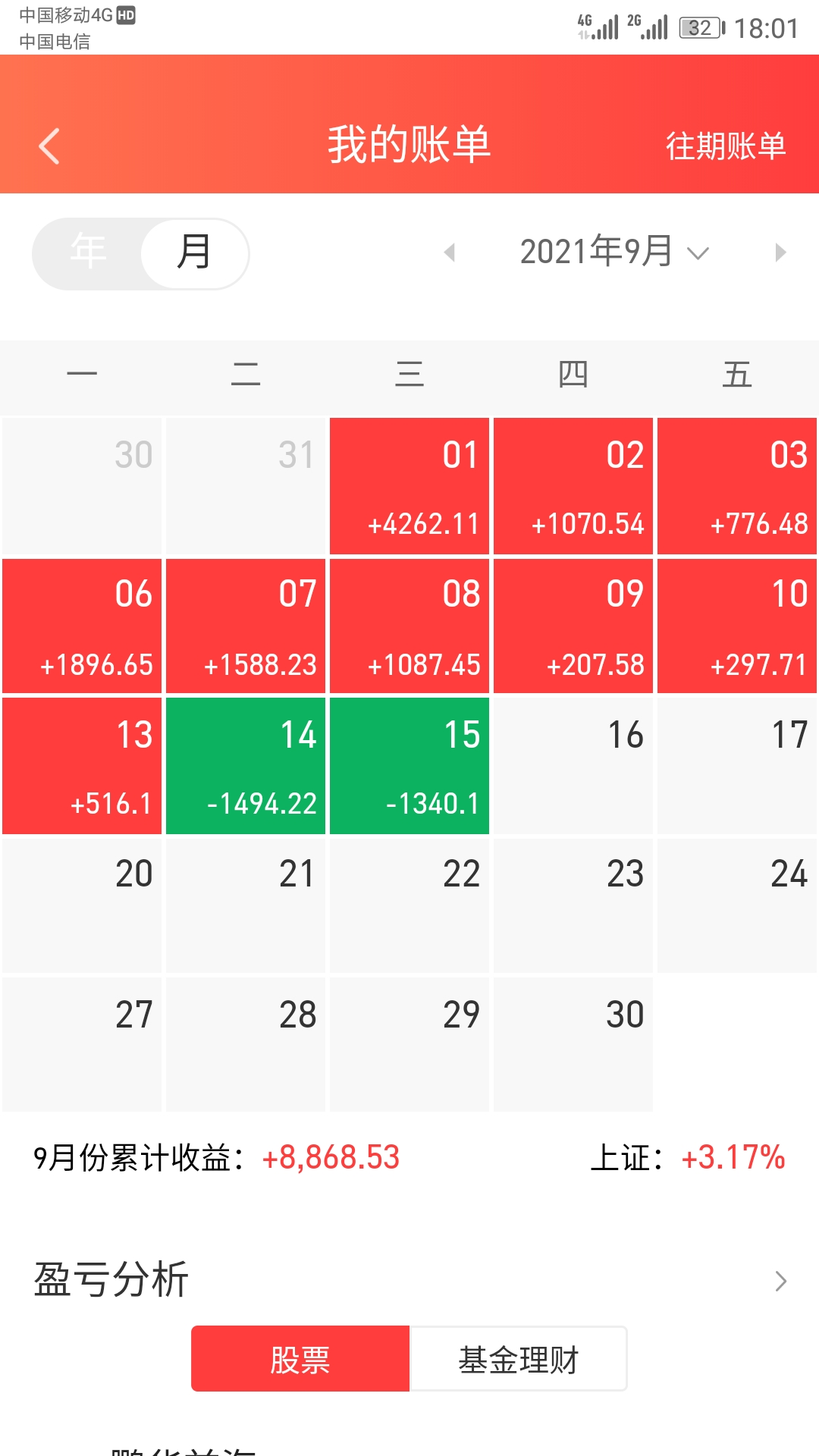The width and height of the screenshot is (819, 1456).
Task: Expand the 盈亏分析 section chevron
Action: tap(780, 1281)
